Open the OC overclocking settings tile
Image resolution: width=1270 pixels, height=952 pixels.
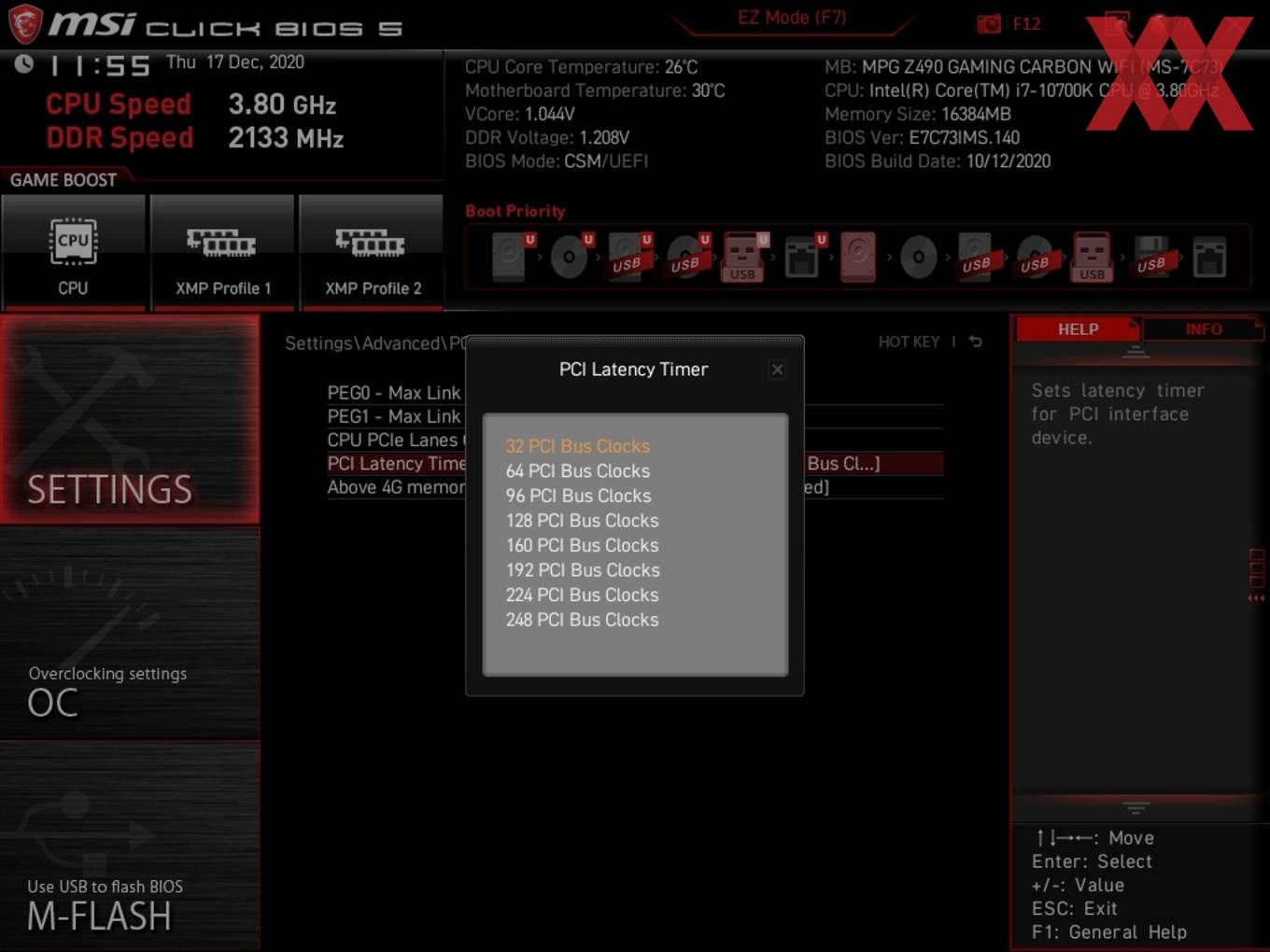130,633
